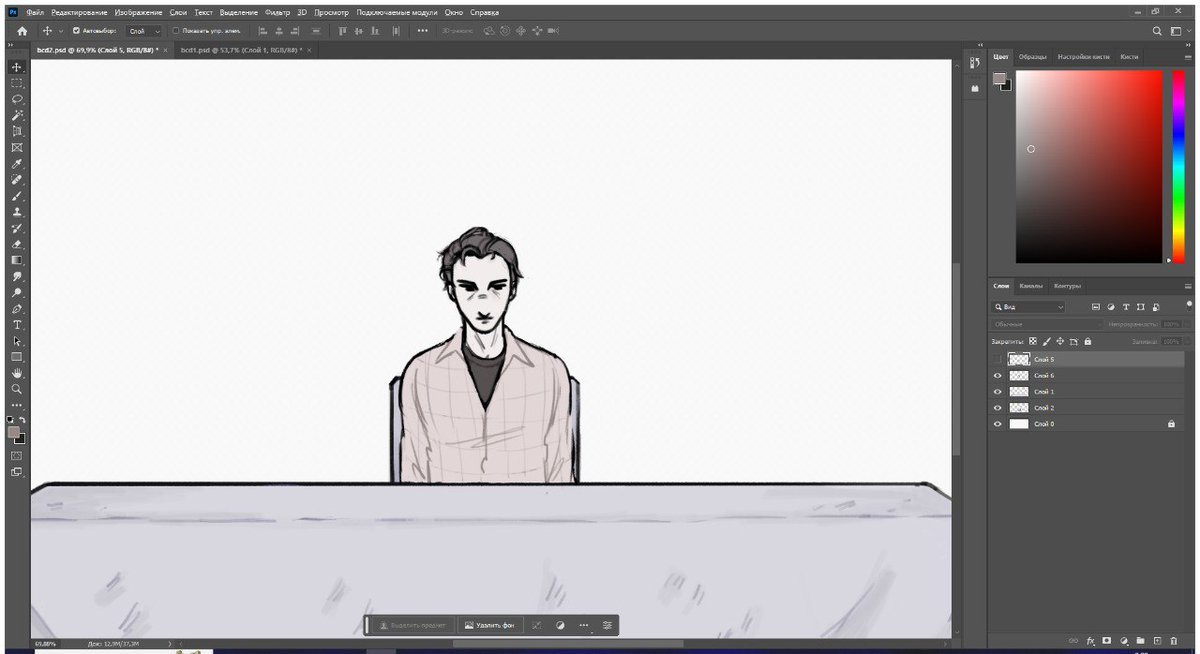This screenshot has width=1200, height=654.
Task: Hide layer Слой 2
Action: (x=997, y=408)
